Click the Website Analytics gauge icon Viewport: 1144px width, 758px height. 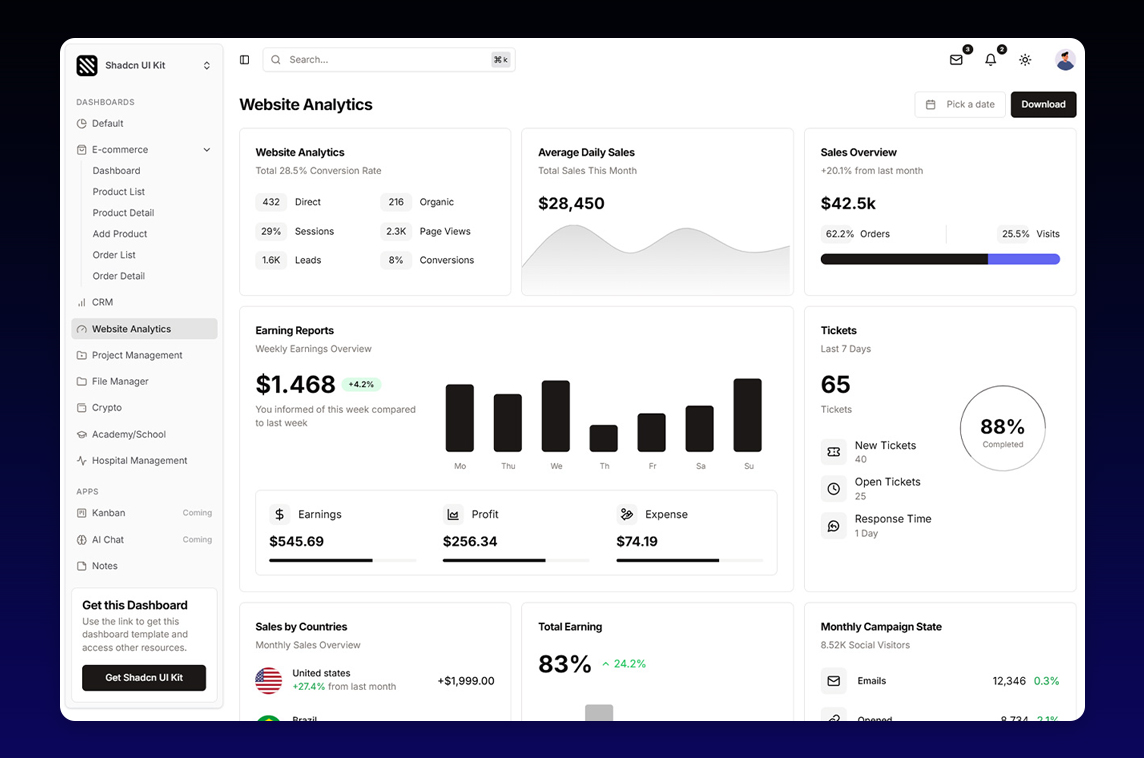pyautogui.click(x=82, y=329)
